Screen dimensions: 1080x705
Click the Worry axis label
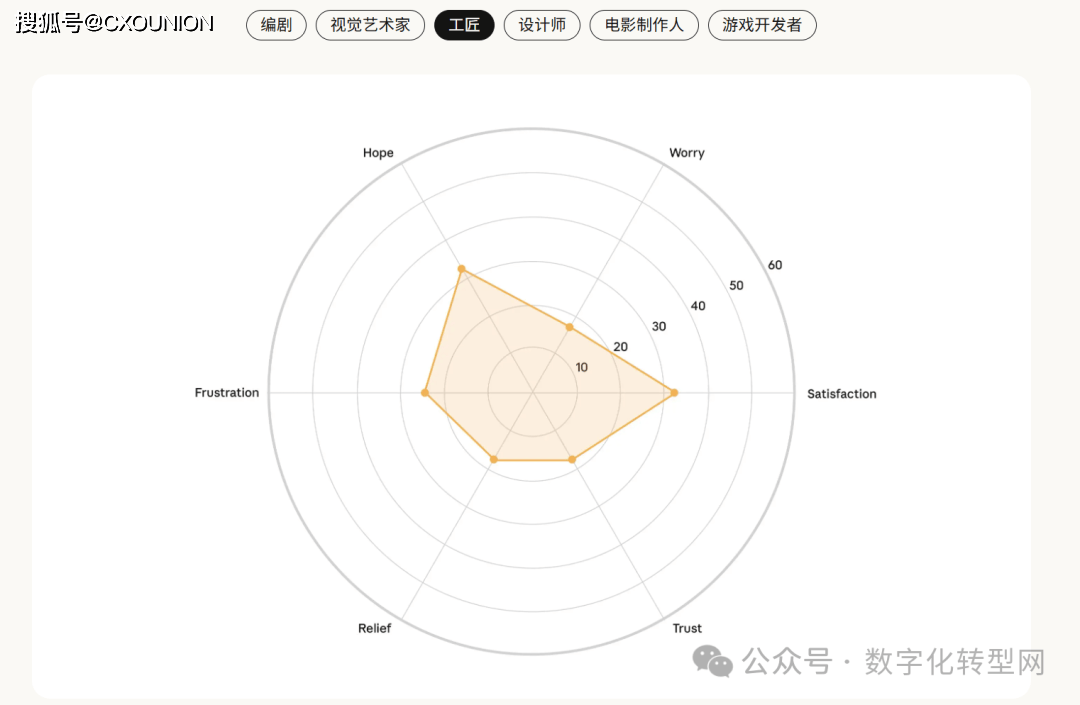pyautogui.click(x=686, y=153)
